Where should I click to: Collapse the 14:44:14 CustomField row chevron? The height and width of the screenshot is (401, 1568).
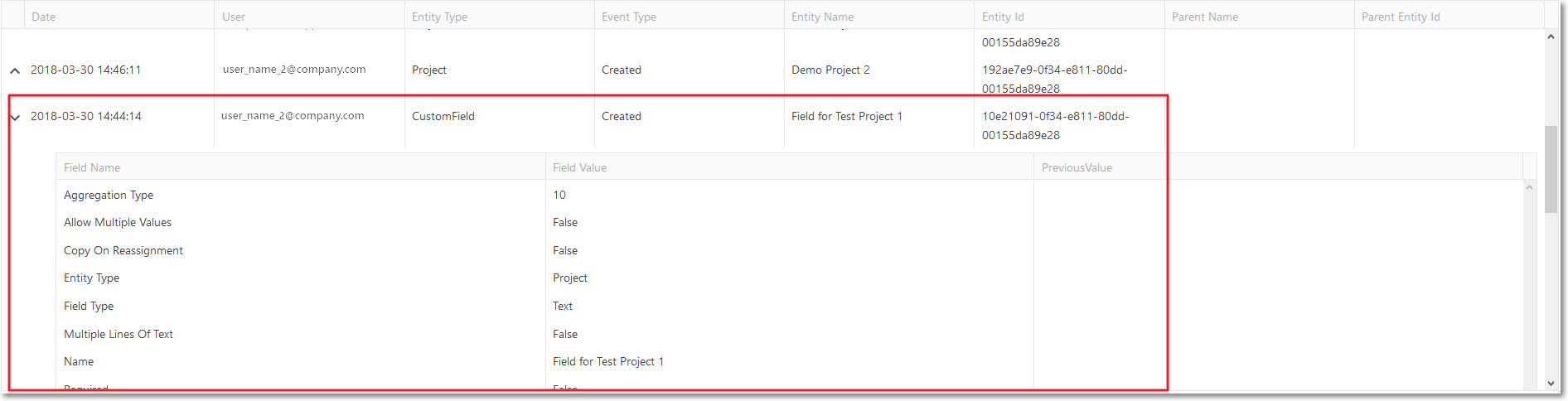(15, 117)
